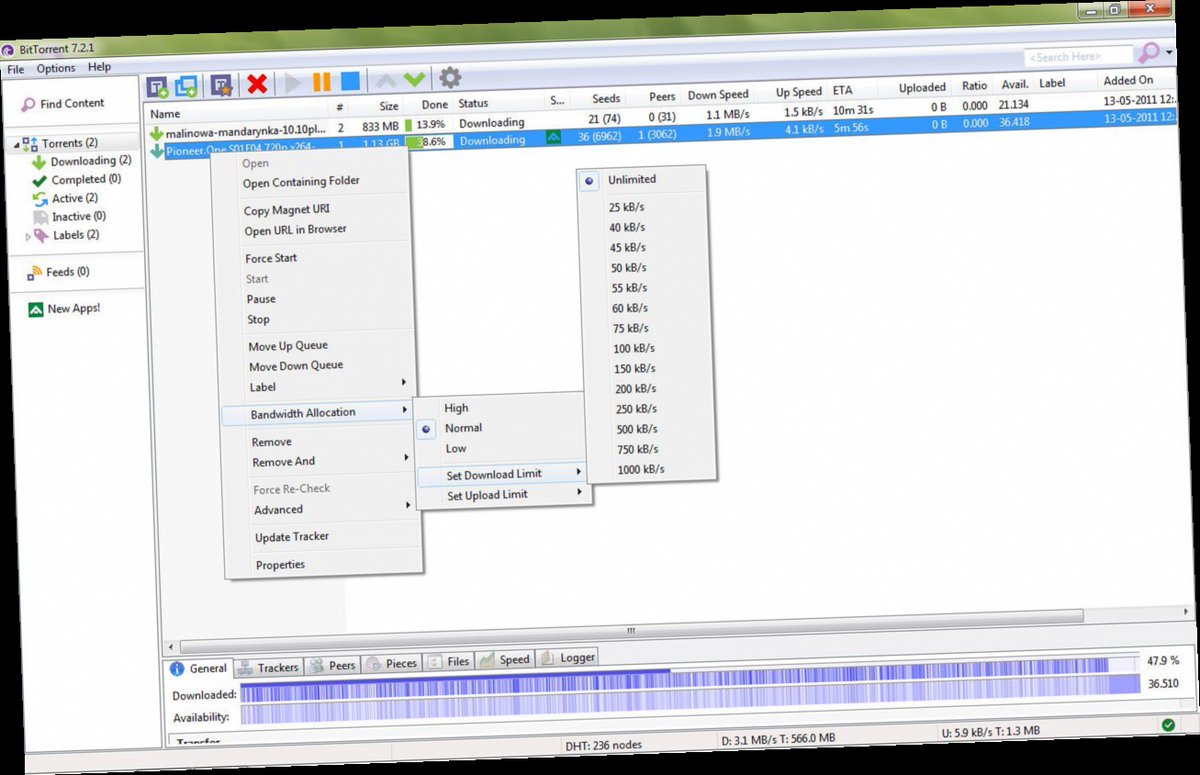Image resolution: width=1200 pixels, height=775 pixels.
Task: Click the orange Pause toolbar icon
Action: [x=321, y=82]
